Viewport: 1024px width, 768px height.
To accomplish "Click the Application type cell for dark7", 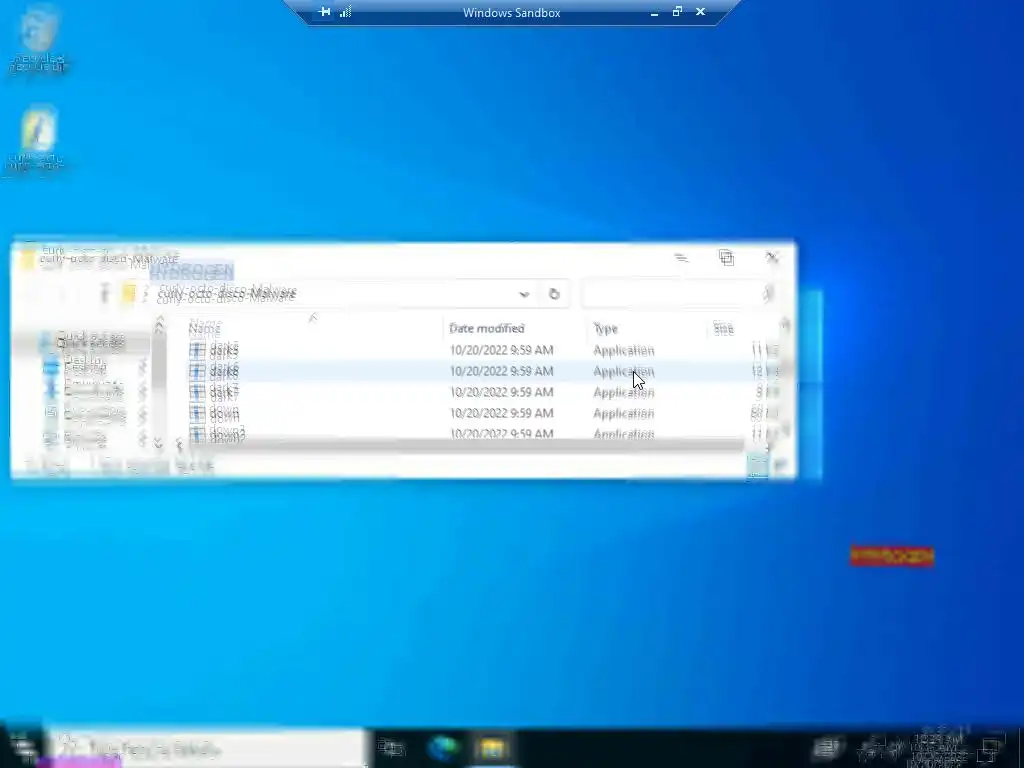I will tap(623, 392).
